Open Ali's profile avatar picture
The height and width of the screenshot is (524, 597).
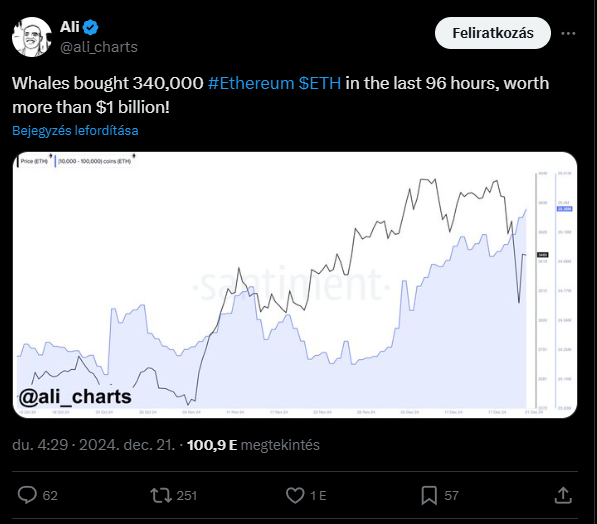[x=32, y=37]
